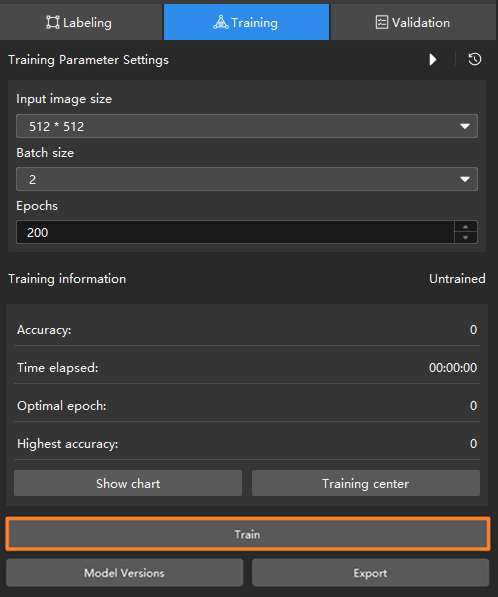Open the Input image size dropdown

(x=247, y=126)
